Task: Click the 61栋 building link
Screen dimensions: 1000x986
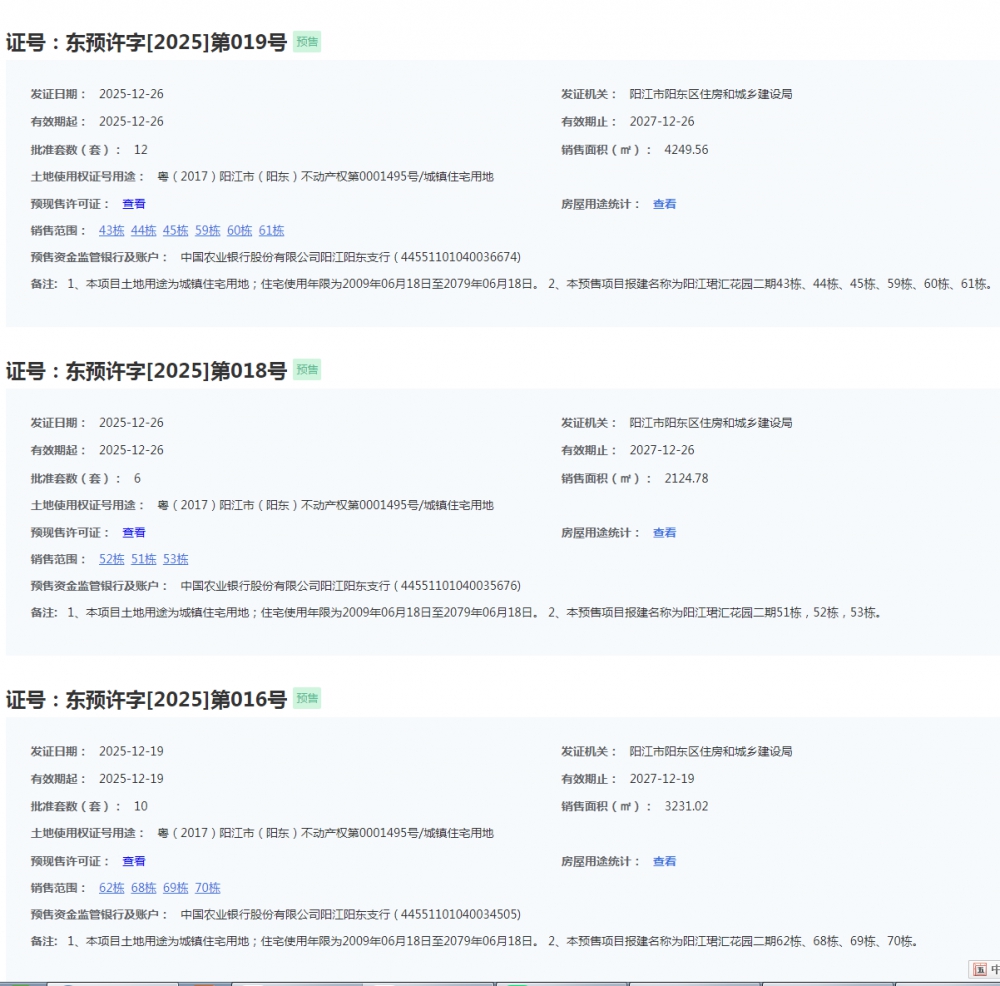Action: pyautogui.click(x=272, y=231)
